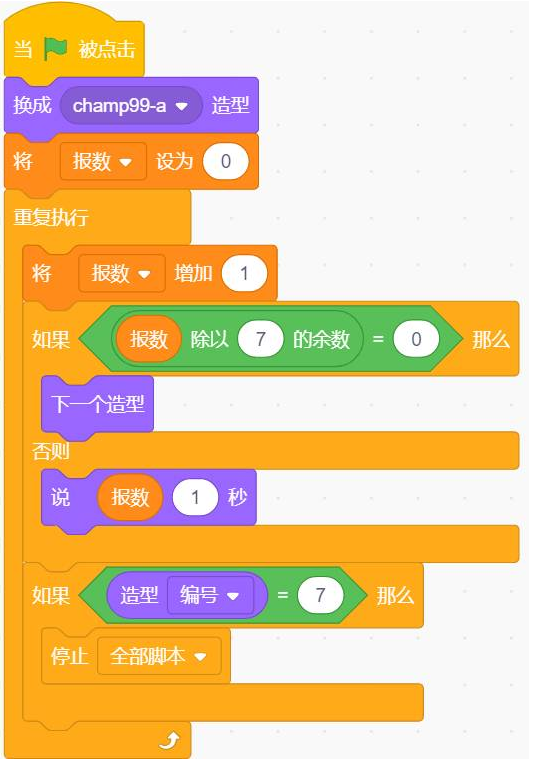Screen dimensions: 555x765
Task: Select the 下一个造型 block
Action: coord(98,404)
